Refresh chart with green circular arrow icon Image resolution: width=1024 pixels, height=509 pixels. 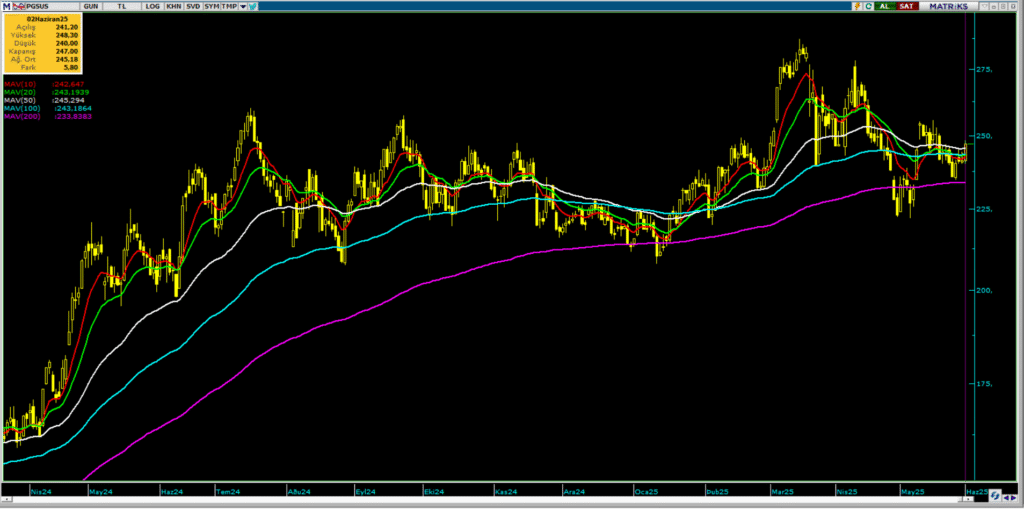pos(870,6)
